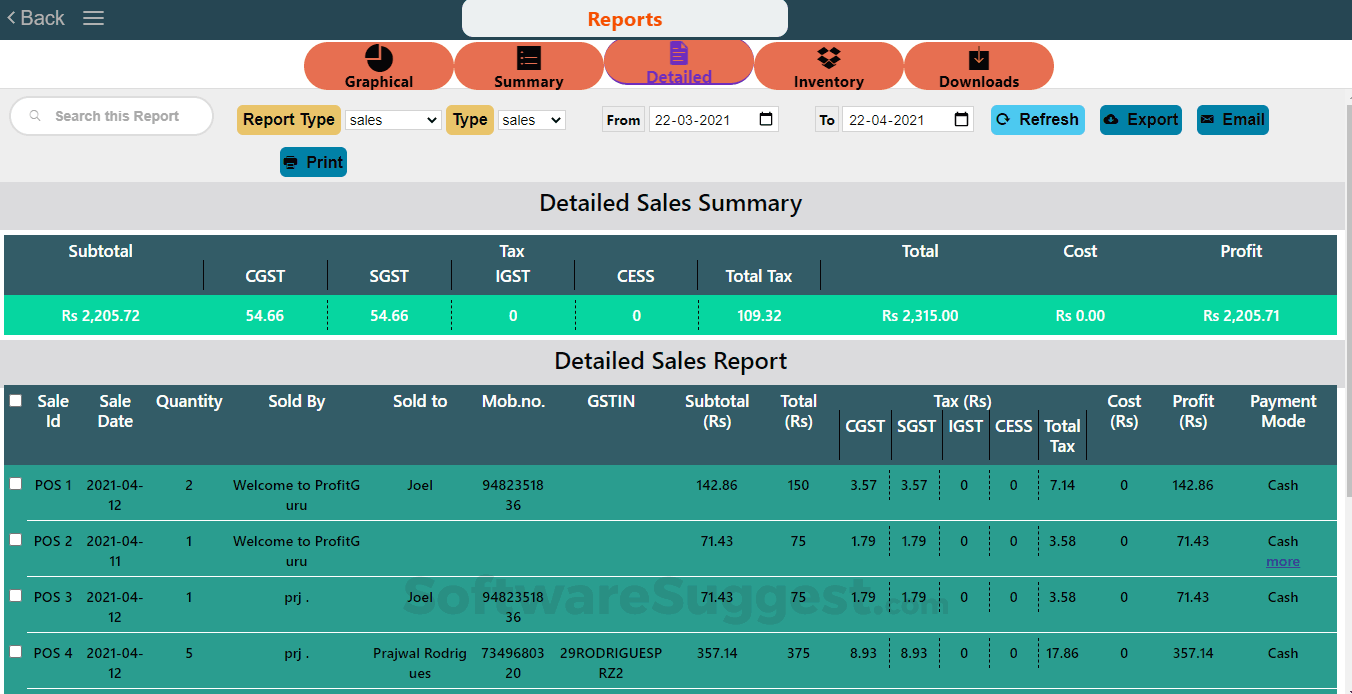Select the Detailed document icon
Screen dimensions: 1352x694
coord(679,54)
